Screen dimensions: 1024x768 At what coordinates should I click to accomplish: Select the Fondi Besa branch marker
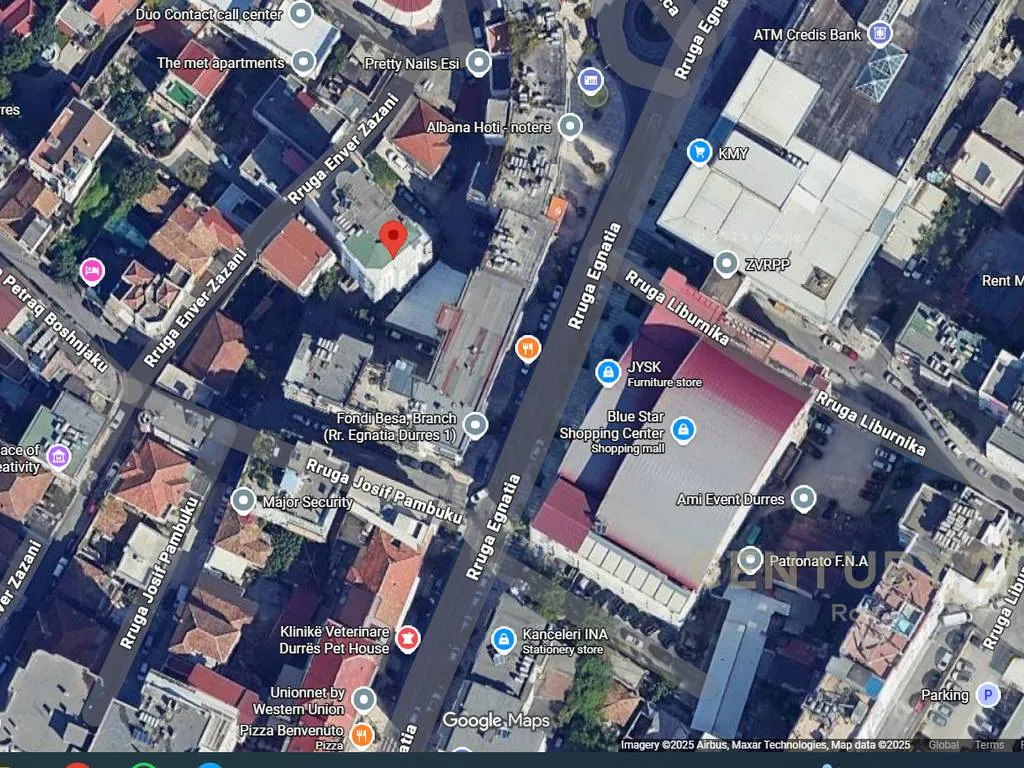[x=475, y=426]
